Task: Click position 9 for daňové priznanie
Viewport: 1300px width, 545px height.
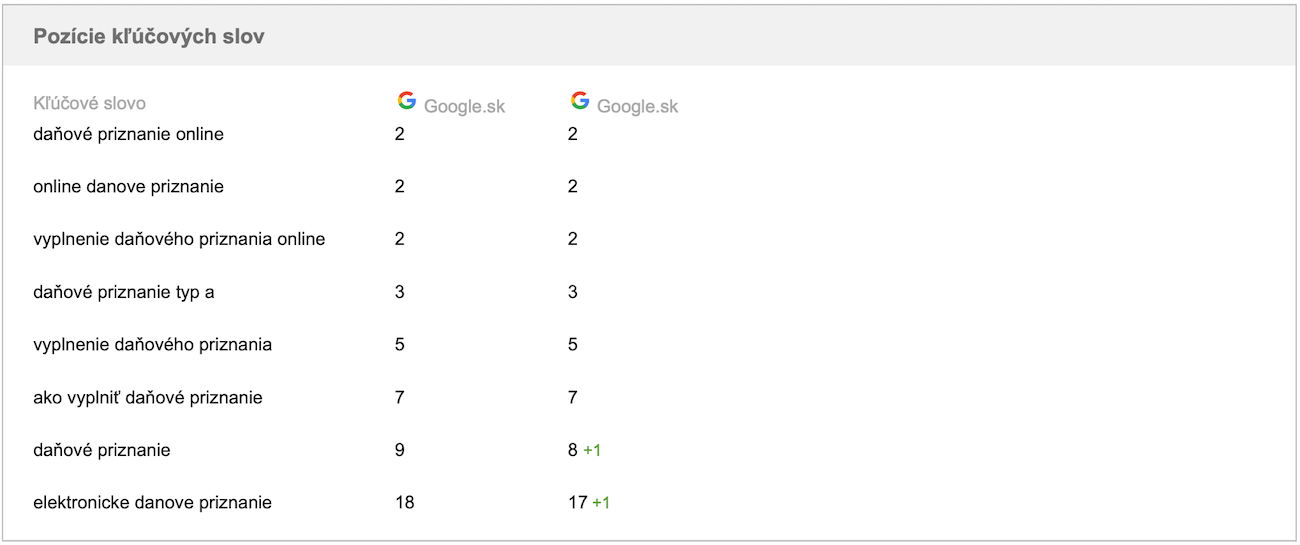Action: (x=400, y=450)
